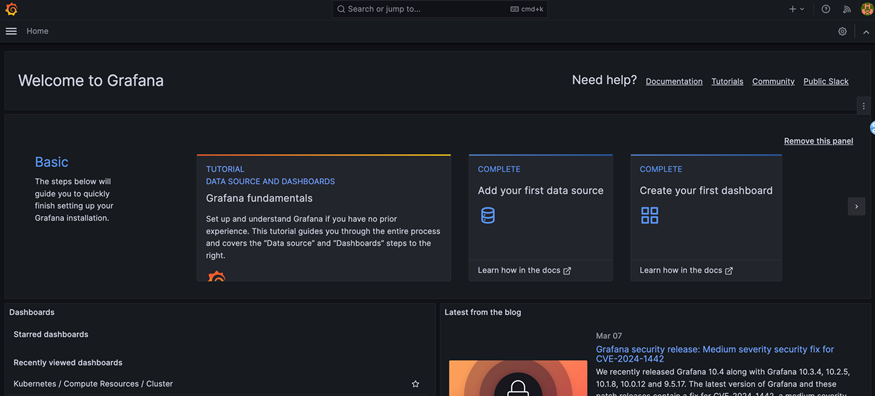This screenshot has height=396, width=875.
Task: Open the news RSS feed icon
Action: click(847, 9)
